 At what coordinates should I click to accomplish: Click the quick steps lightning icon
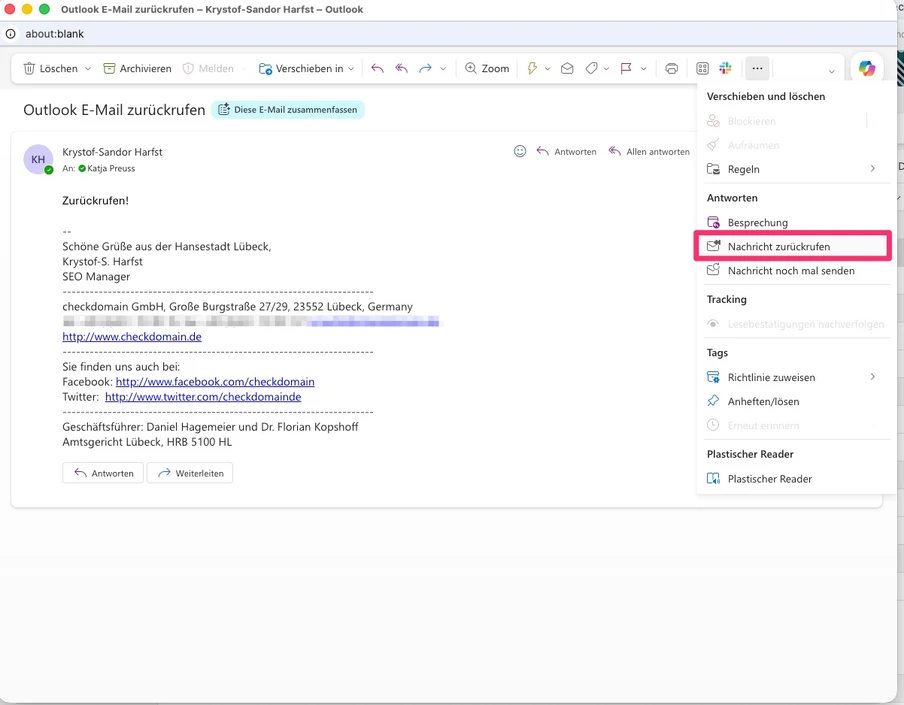[x=532, y=69]
